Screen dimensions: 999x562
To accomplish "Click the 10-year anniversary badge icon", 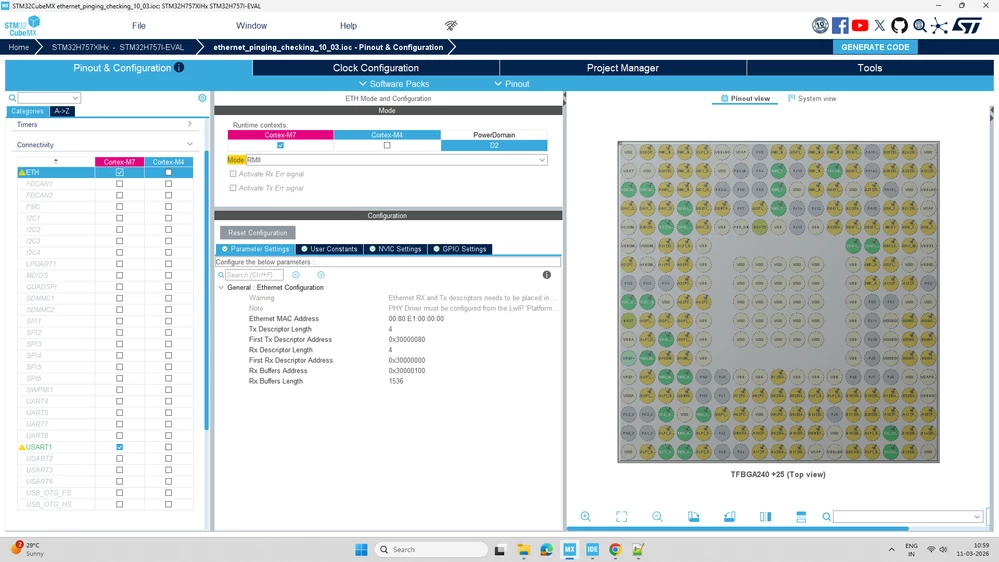I will [820, 25].
